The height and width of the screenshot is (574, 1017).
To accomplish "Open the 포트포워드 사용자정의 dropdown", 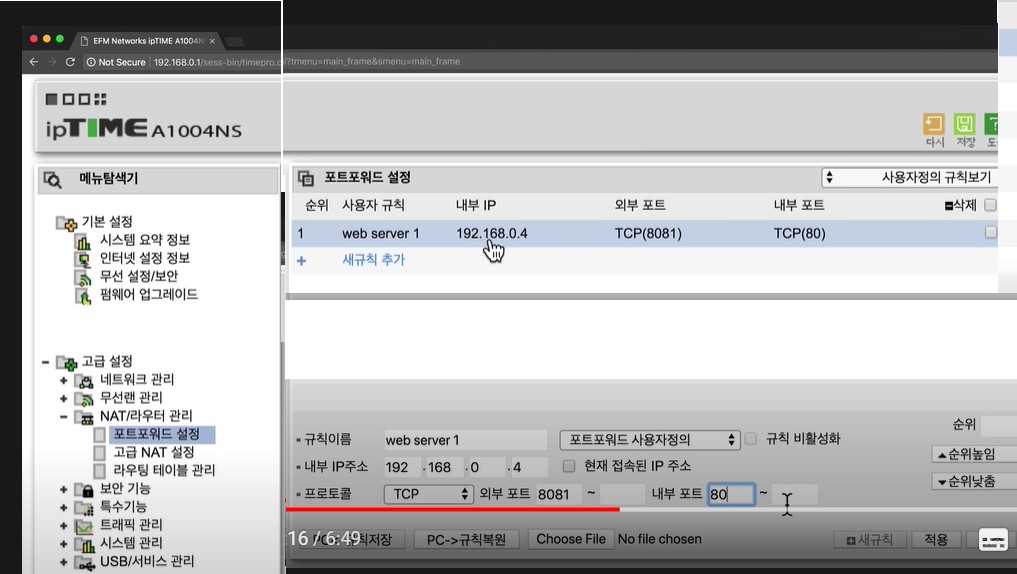I will click(650, 439).
